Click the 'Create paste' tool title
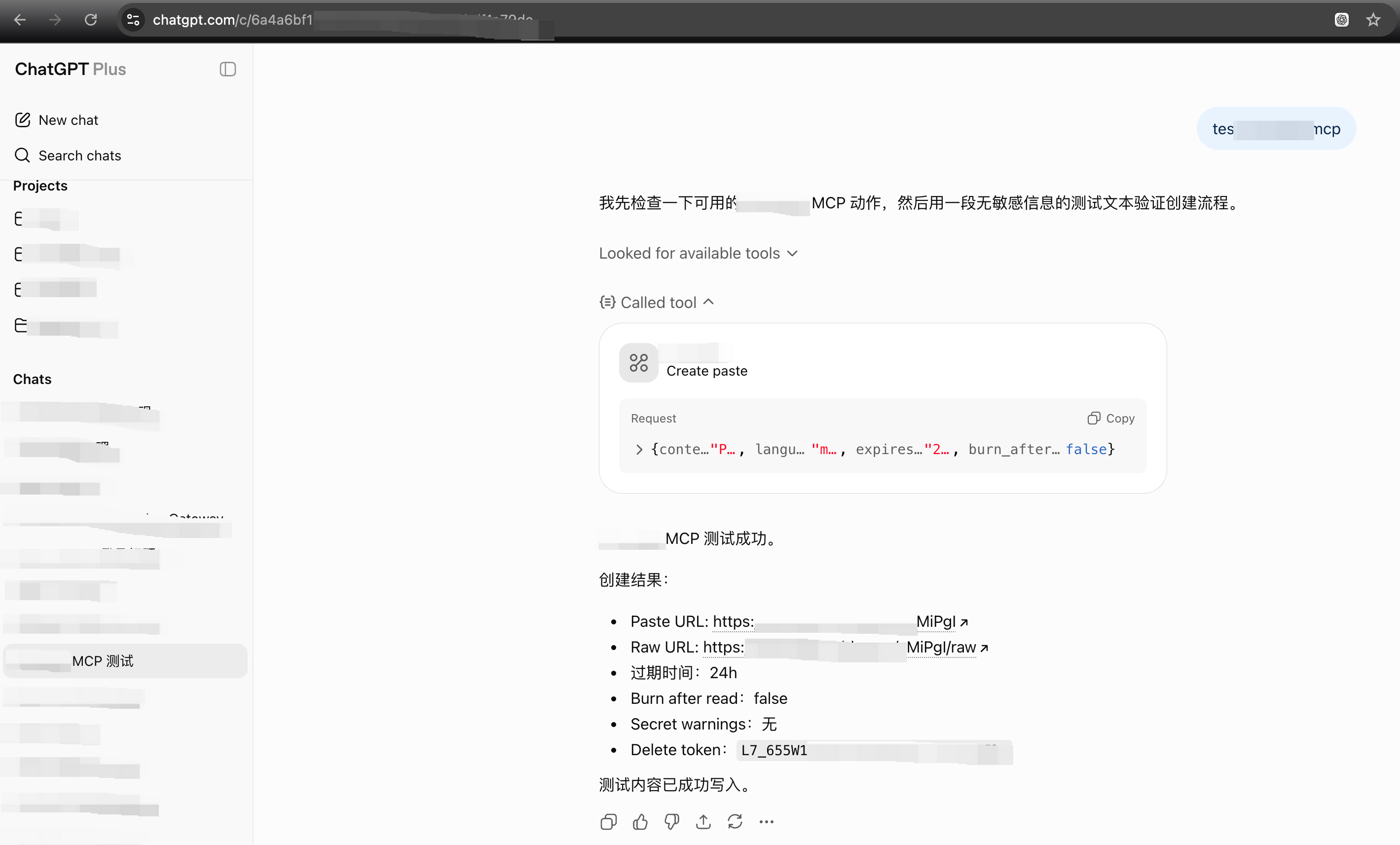 tap(707, 371)
